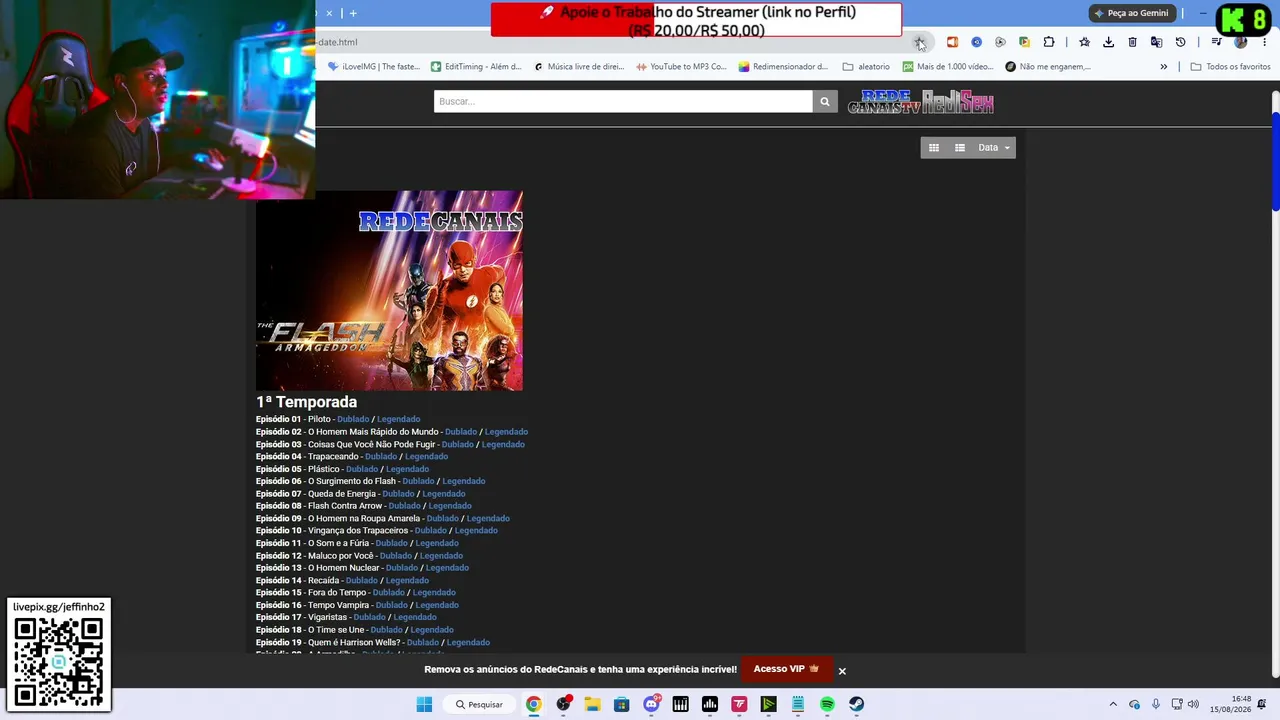
Task: Open the star-list bookmarks extension icon
Action: 1084,42
